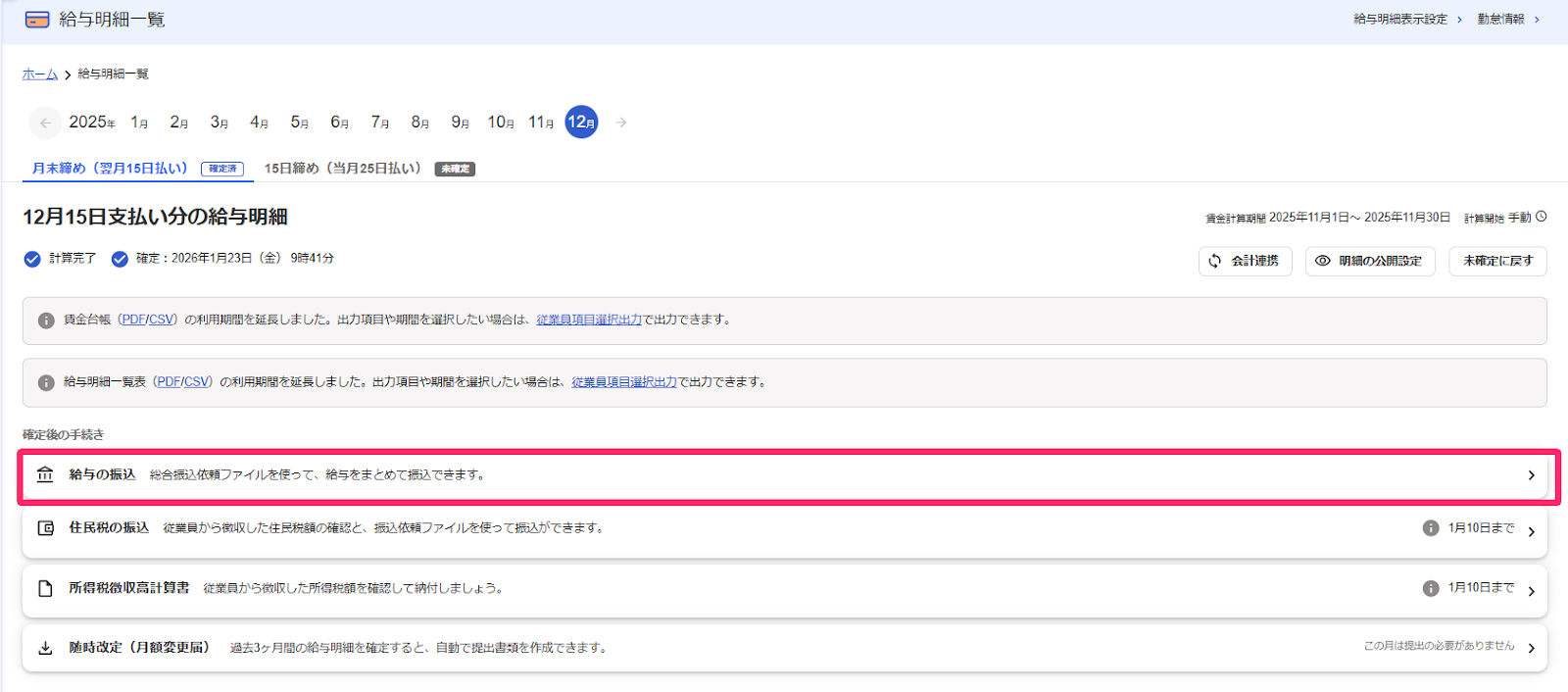Click the ホーム breadcrumb link
The height and width of the screenshot is (692, 1568).
point(40,74)
